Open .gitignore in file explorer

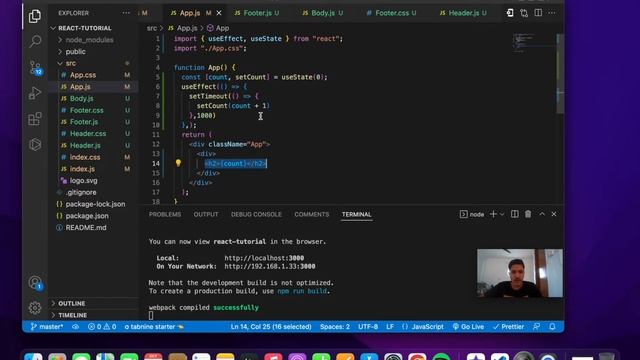[x=81, y=193]
